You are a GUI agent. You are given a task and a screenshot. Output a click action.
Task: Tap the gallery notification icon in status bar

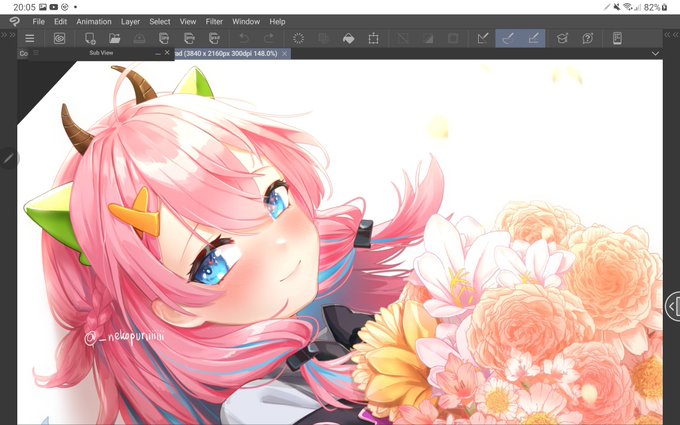(x=42, y=7)
